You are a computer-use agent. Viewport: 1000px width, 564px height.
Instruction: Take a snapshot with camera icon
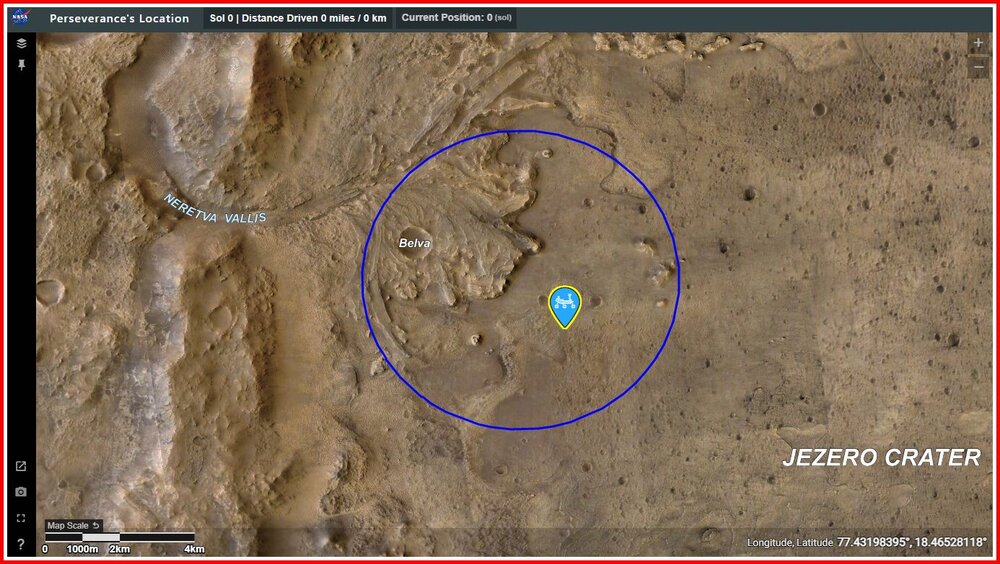[x=21, y=492]
